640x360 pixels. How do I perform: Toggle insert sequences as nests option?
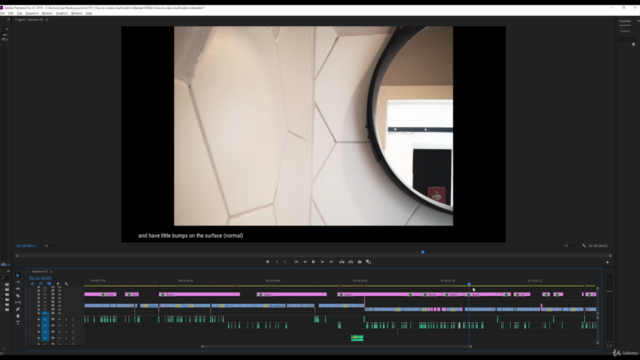32,284
